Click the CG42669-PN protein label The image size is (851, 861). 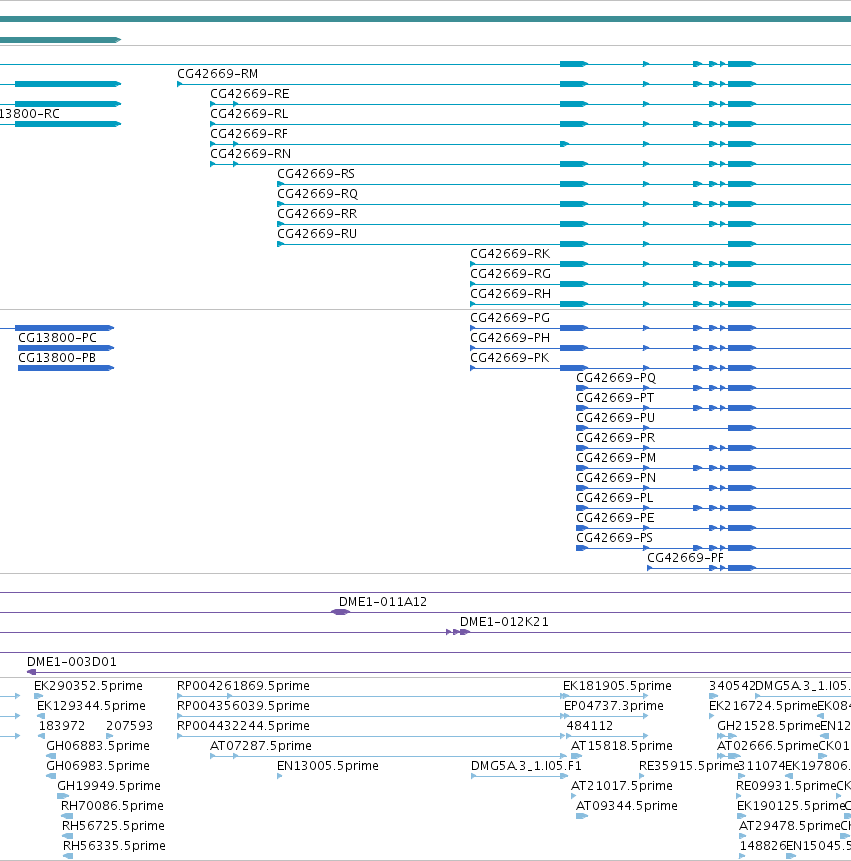pos(616,478)
